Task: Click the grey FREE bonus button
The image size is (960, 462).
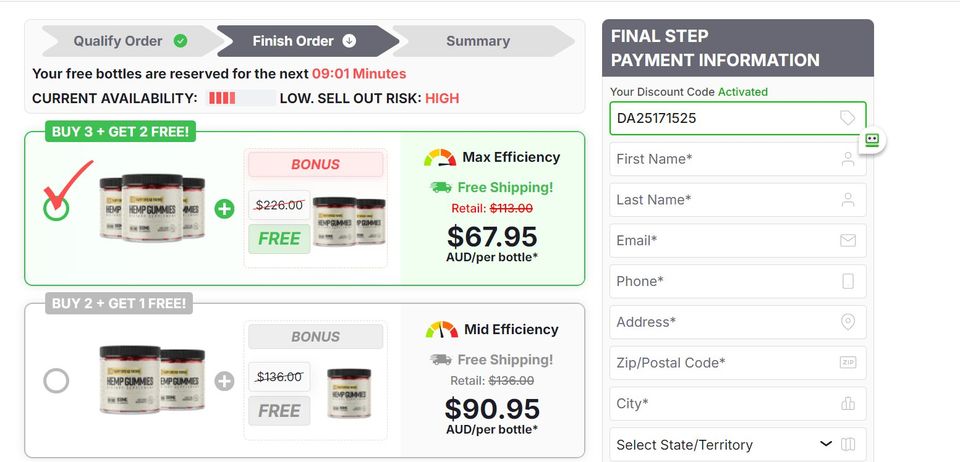Action: point(279,411)
